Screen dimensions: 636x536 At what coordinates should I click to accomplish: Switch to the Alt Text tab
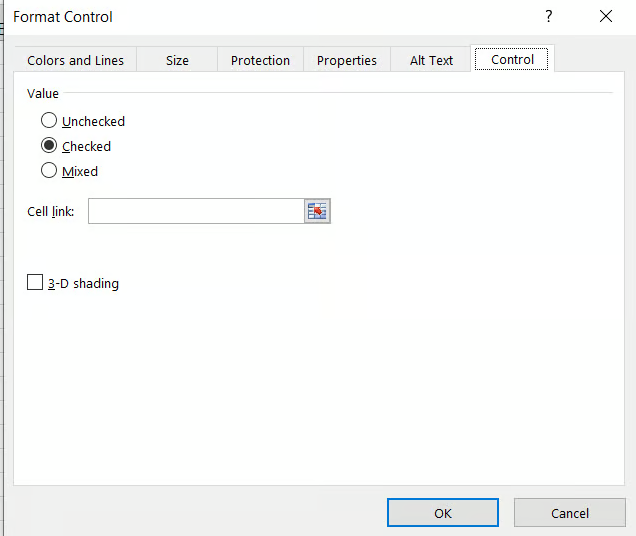[x=431, y=60]
